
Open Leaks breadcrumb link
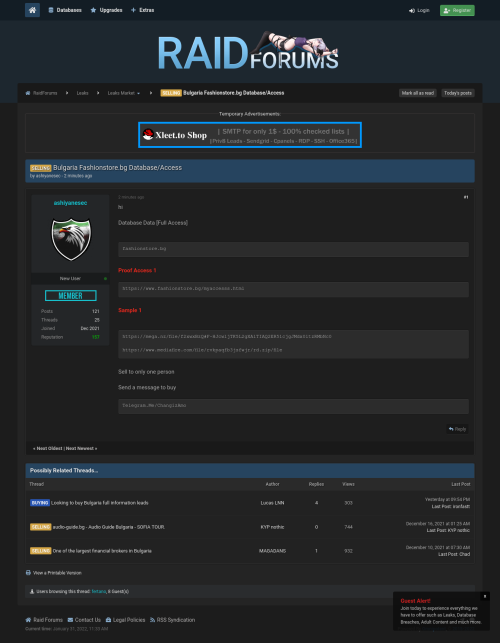[82, 93]
